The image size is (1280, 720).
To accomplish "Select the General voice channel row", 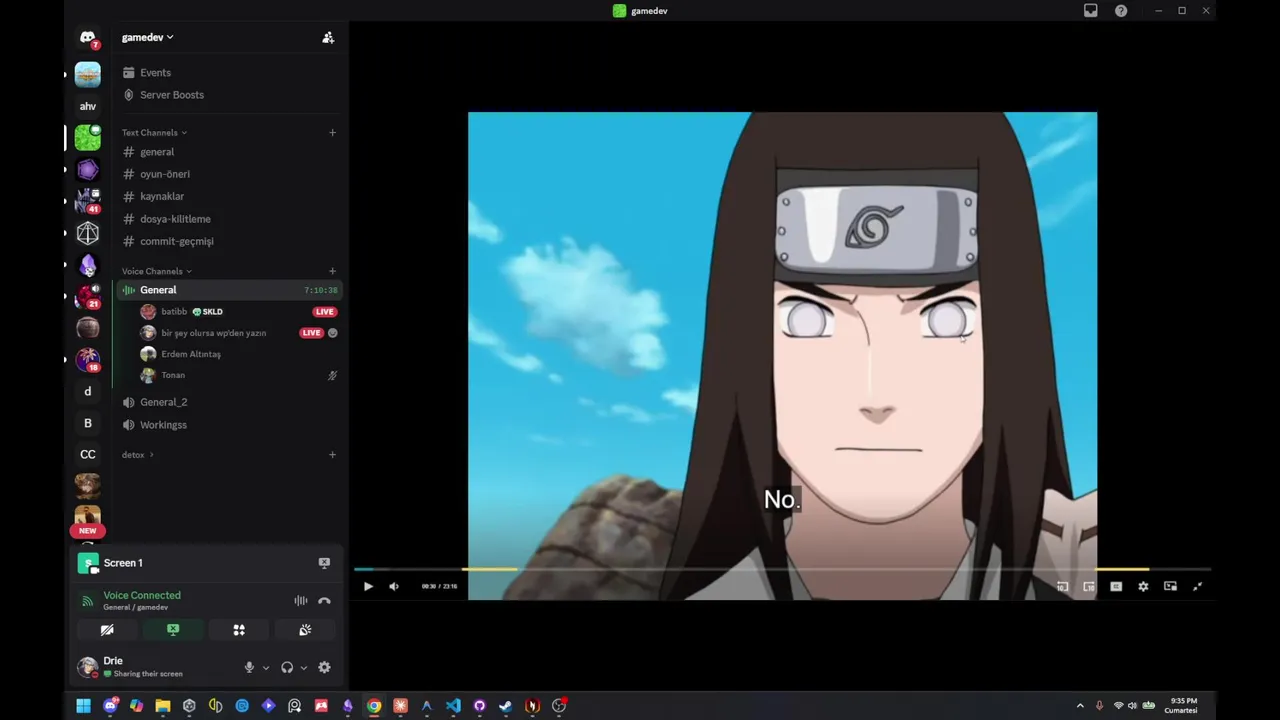I will click(230, 290).
